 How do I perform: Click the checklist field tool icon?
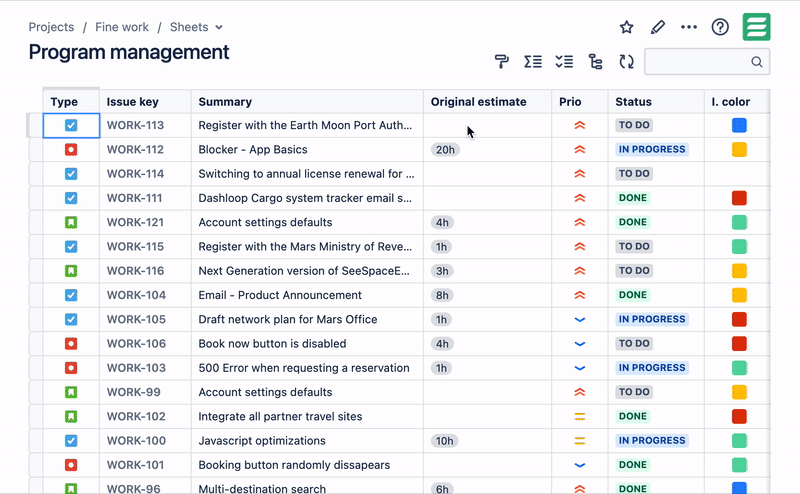[x=564, y=62]
